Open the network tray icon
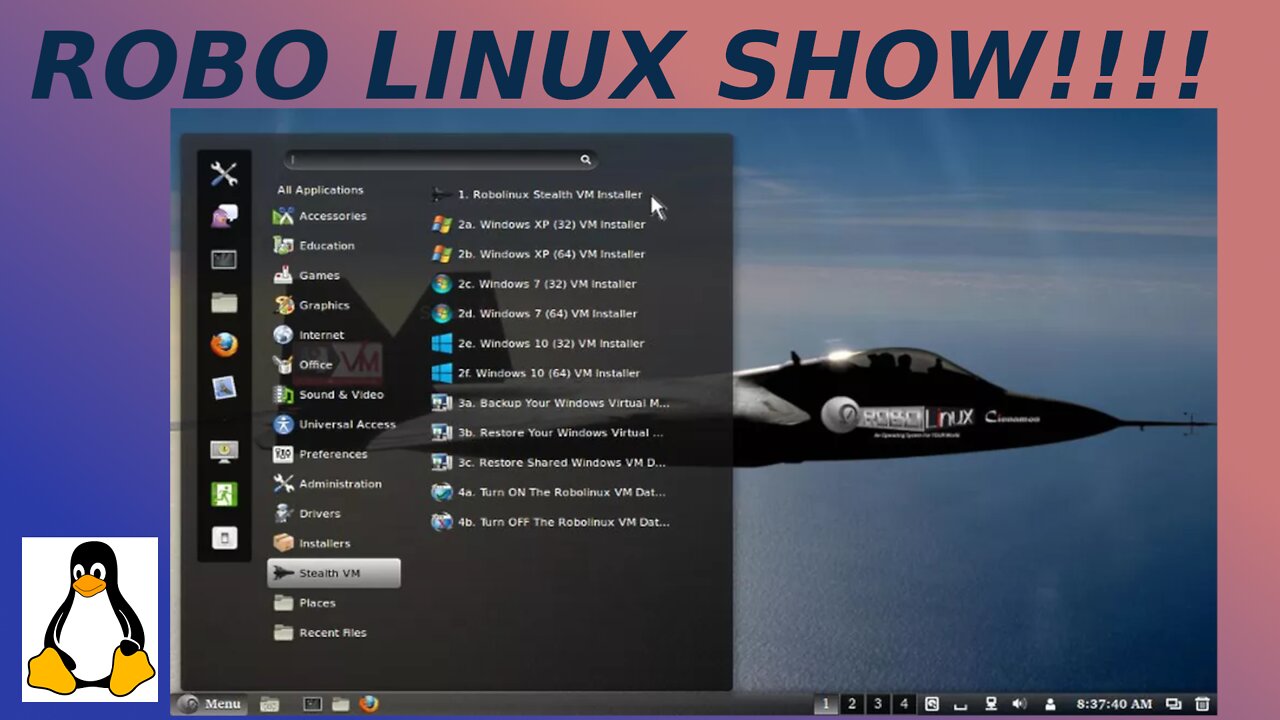This screenshot has width=1280, height=720. point(991,704)
